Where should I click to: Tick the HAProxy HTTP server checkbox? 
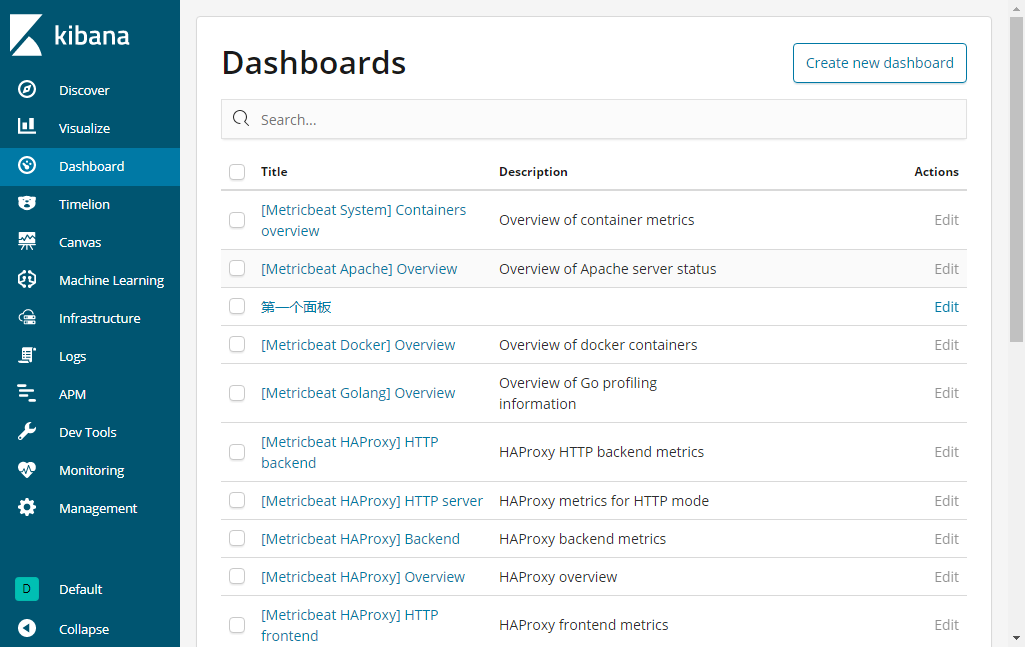tap(237, 501)
